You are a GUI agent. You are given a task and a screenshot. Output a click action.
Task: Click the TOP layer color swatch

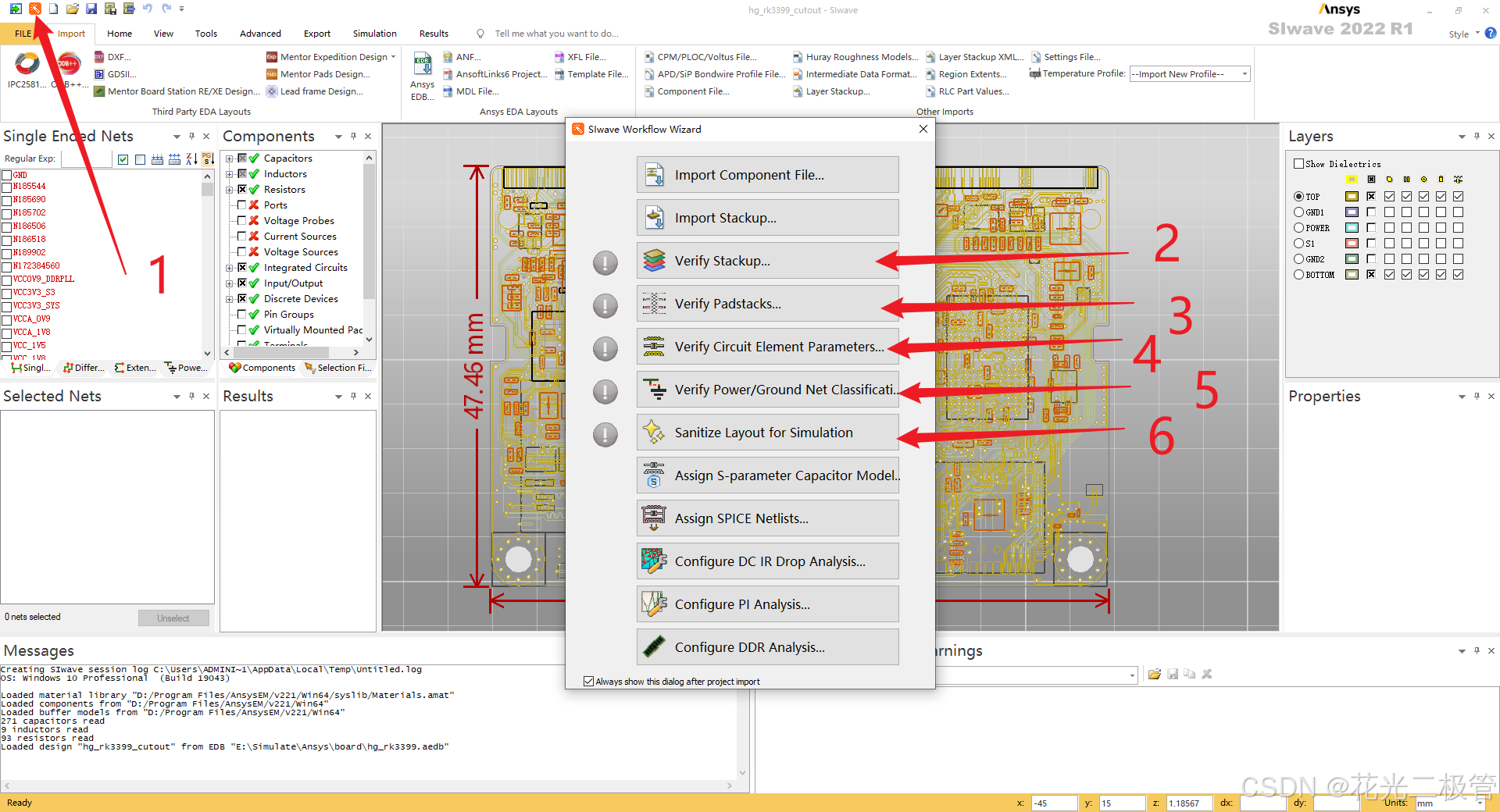point(1352,196)
